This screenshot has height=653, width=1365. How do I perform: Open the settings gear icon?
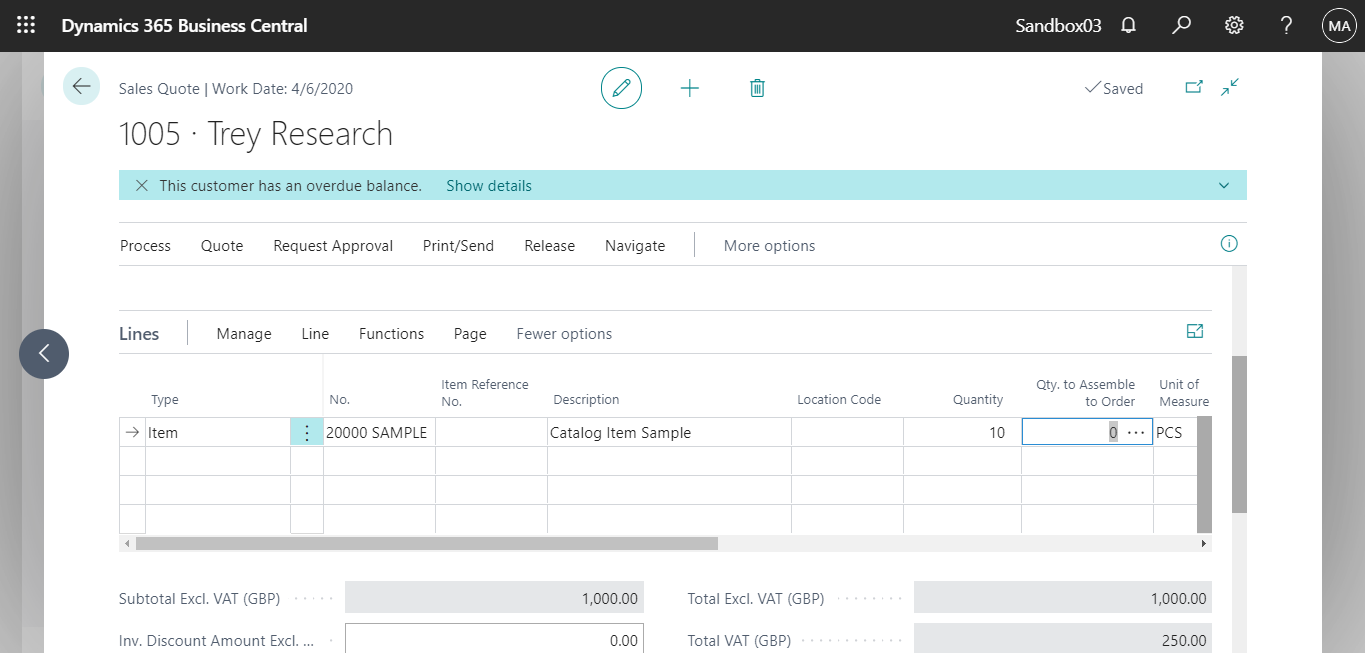coord(1234,26)
